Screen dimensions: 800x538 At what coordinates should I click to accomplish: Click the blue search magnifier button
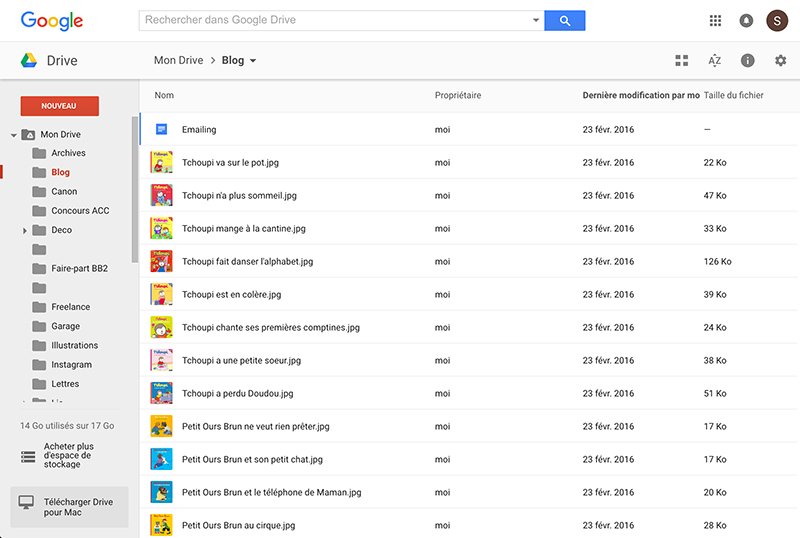pos(564,20)
